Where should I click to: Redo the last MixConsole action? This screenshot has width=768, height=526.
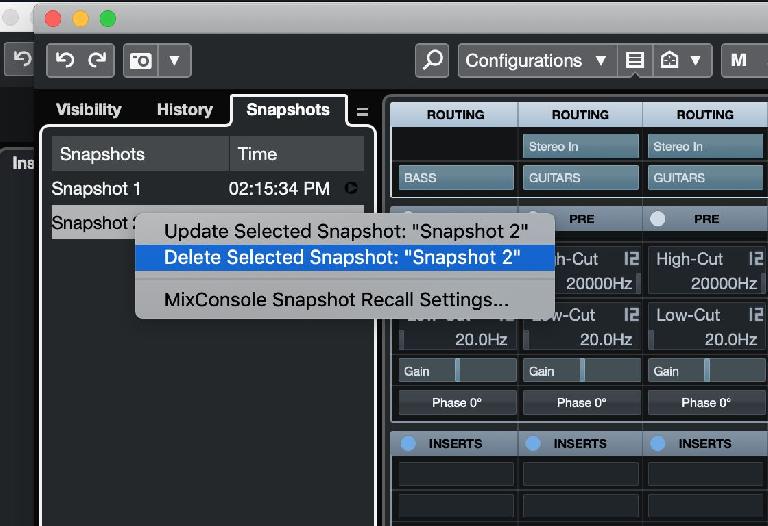[x=96, y=60]
